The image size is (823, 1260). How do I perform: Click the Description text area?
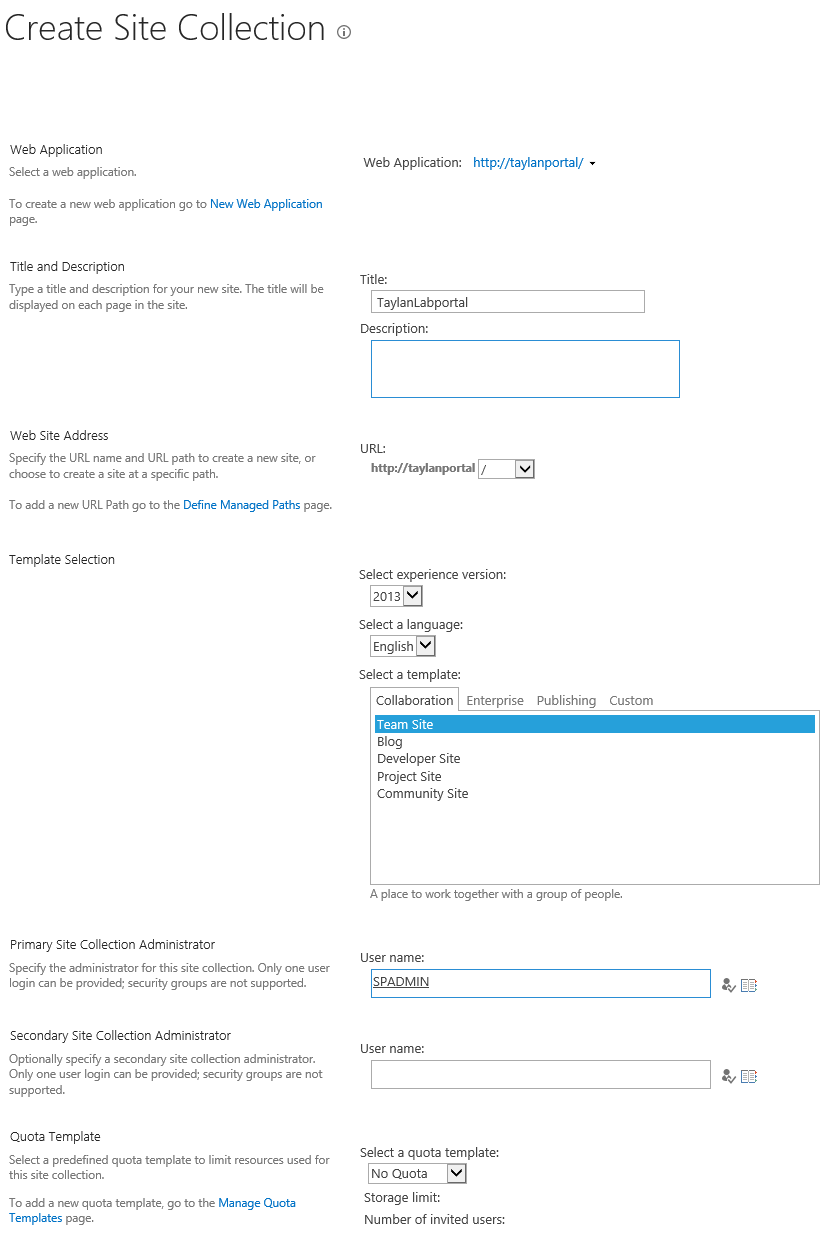click(525, 369)
